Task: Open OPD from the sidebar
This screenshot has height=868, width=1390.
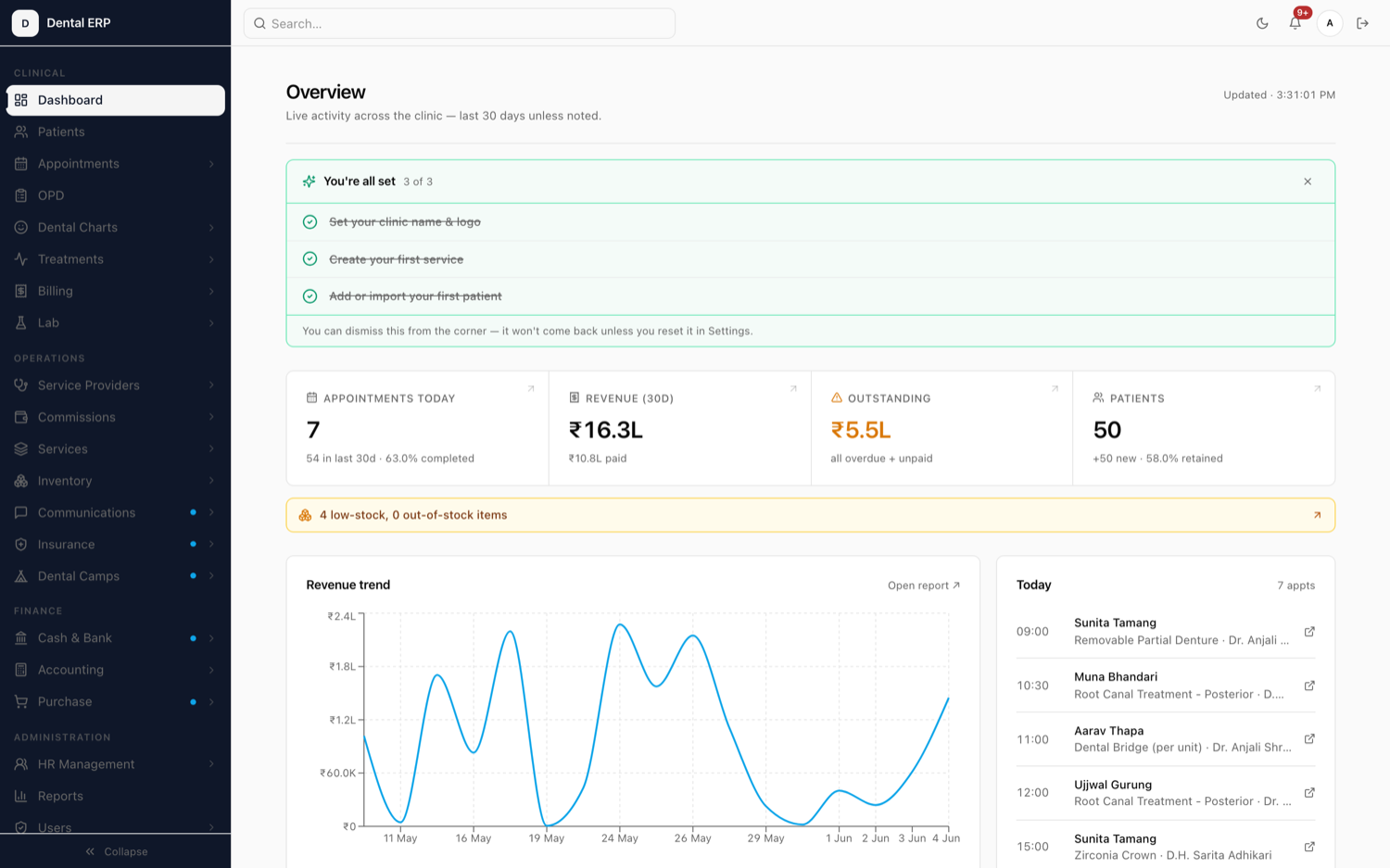Action: point(116,195)
